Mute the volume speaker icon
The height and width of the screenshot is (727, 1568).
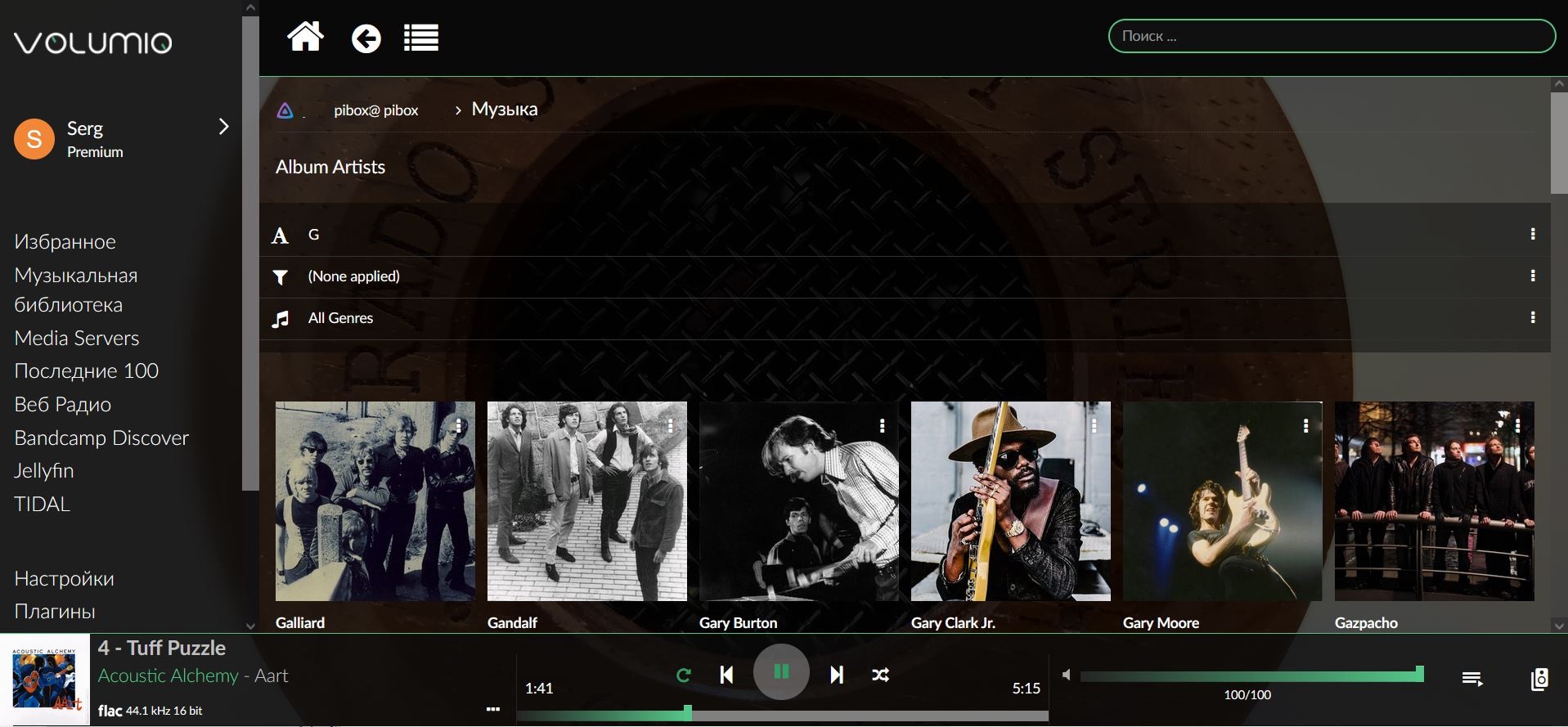(x=1066, y=675)
